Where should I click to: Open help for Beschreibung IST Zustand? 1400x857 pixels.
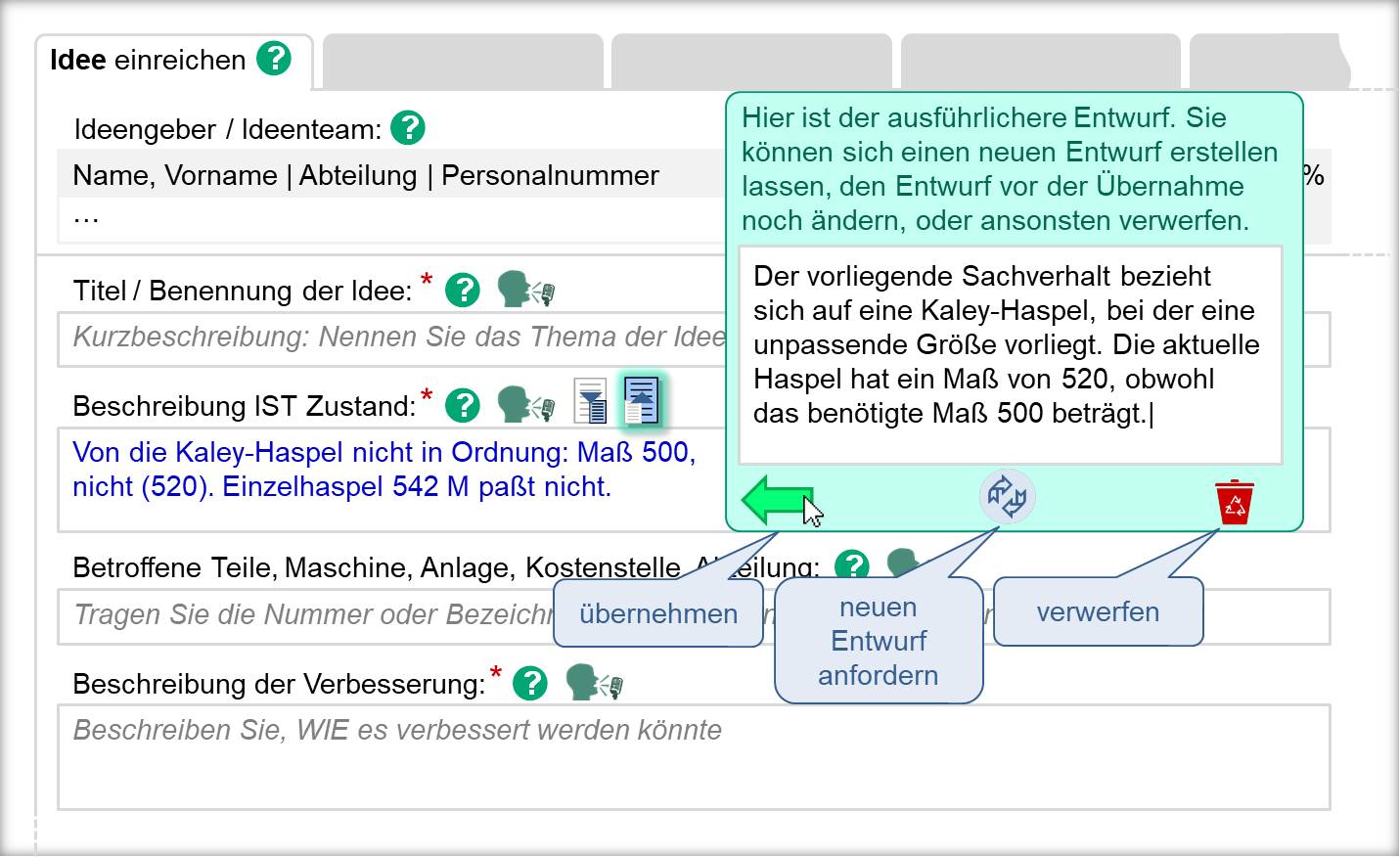pos(464,404)
